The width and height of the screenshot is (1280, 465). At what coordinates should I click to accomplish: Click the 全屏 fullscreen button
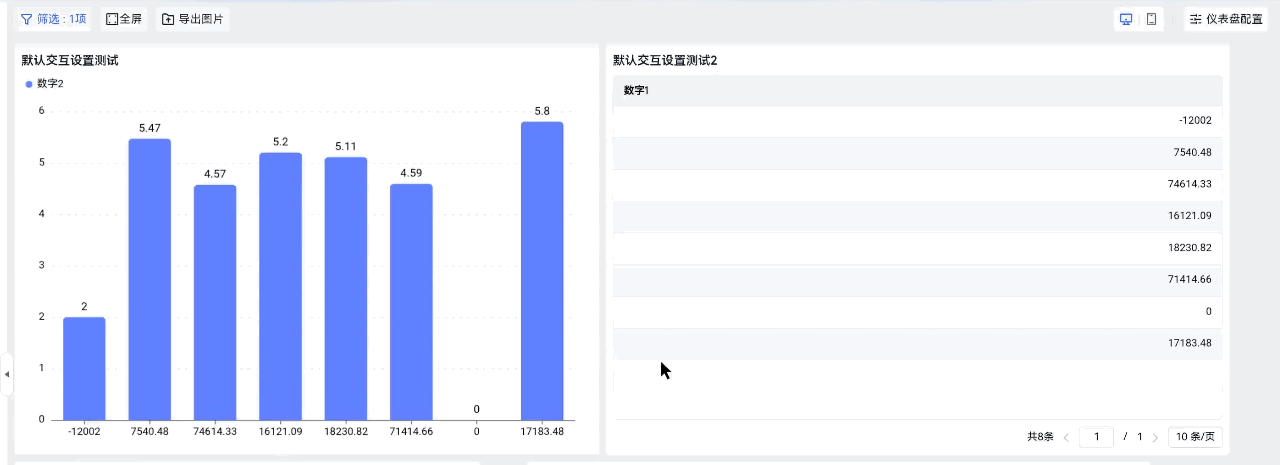[124, 19]
